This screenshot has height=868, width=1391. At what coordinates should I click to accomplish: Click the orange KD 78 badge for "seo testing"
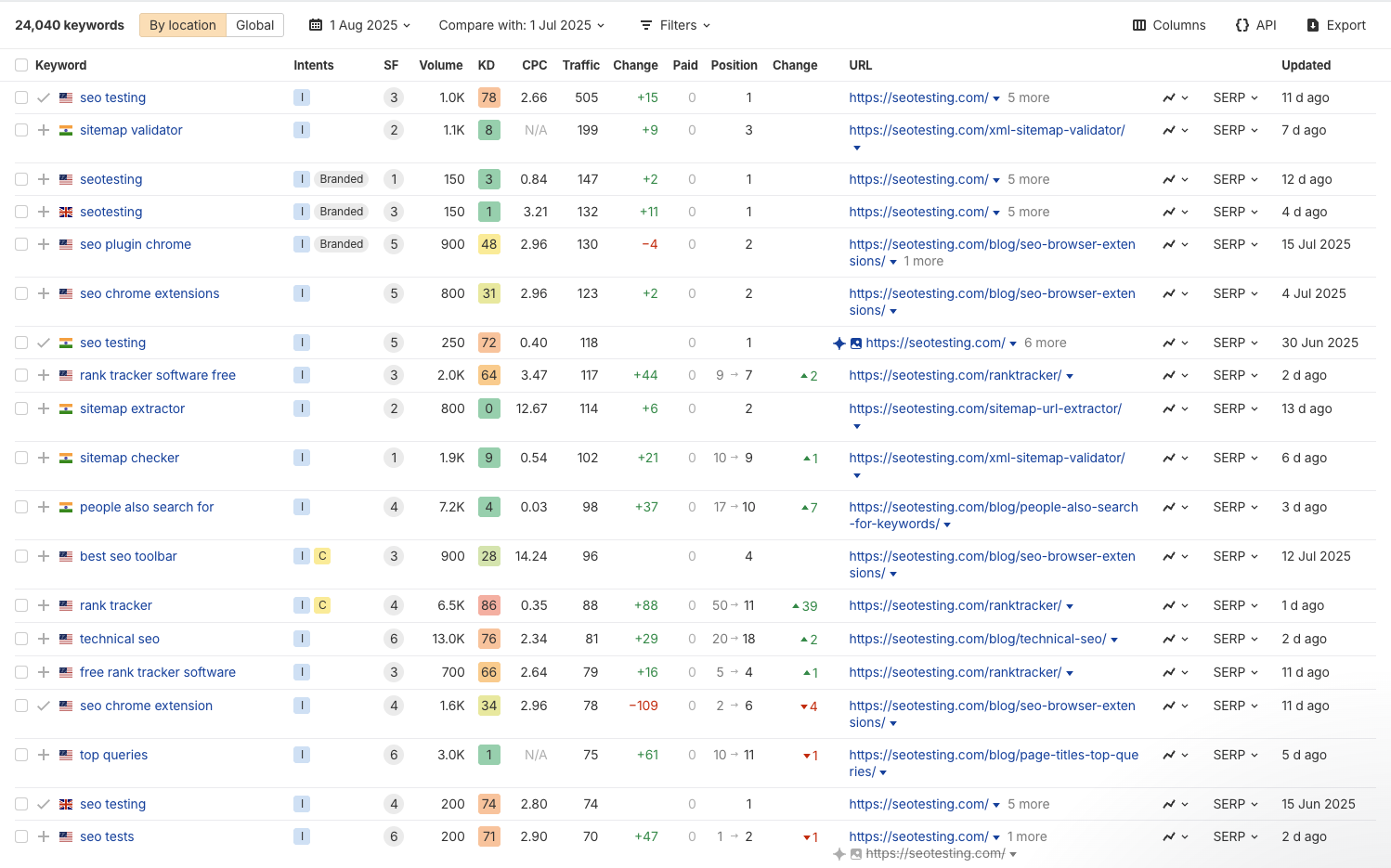coord(488,97)
